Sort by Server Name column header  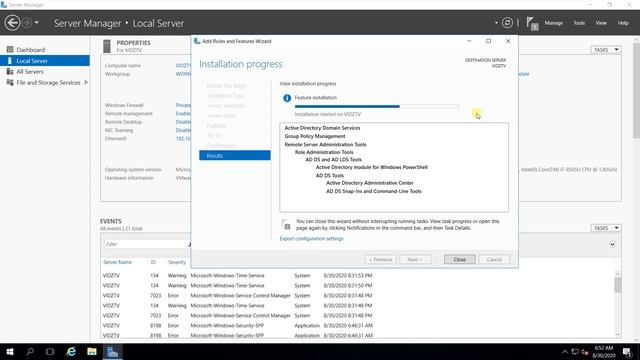click(x=117, y=262)
